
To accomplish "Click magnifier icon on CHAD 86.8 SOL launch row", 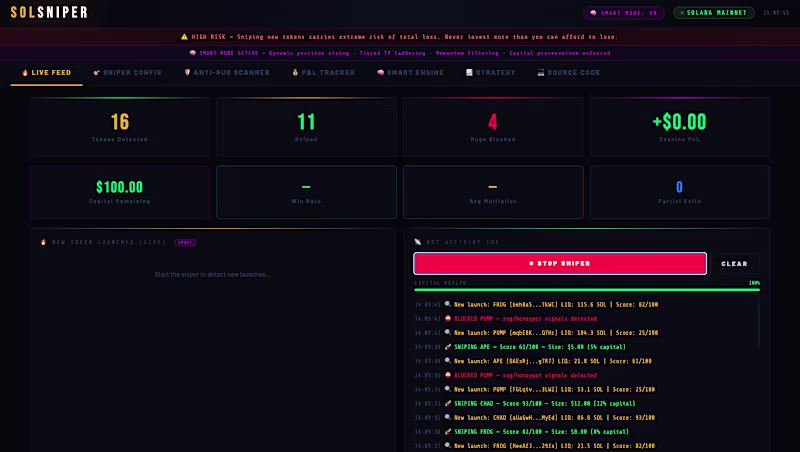I will (x=447, y=417).
